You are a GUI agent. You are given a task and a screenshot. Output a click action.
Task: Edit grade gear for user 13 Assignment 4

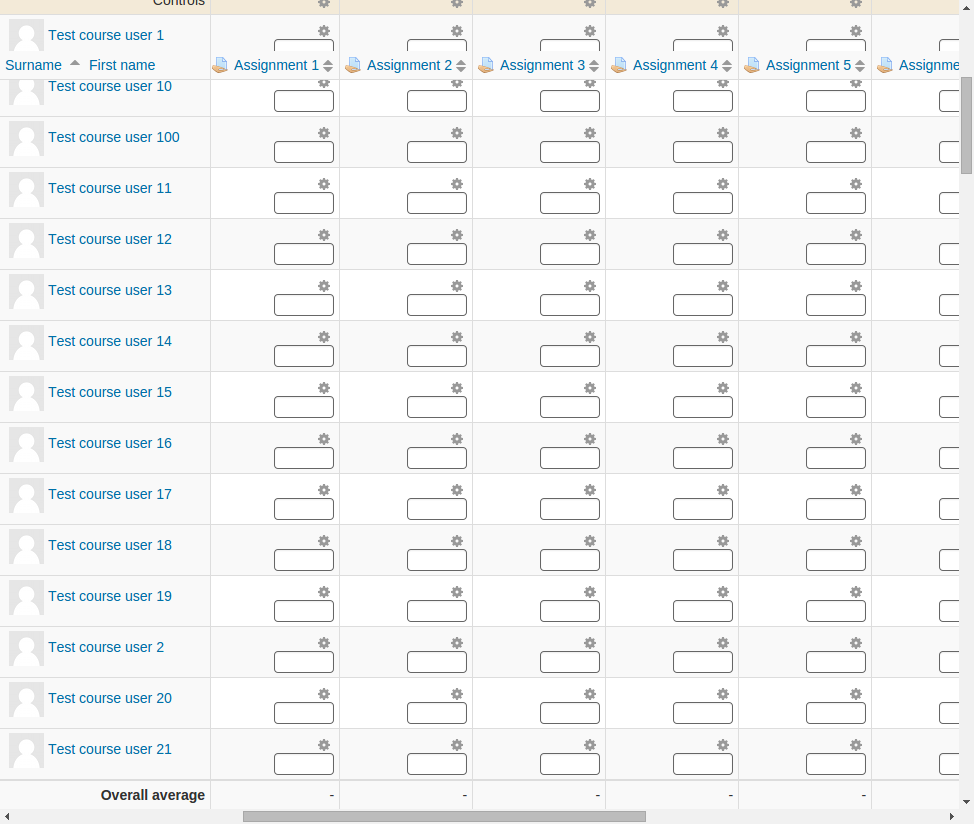point(723,286)
